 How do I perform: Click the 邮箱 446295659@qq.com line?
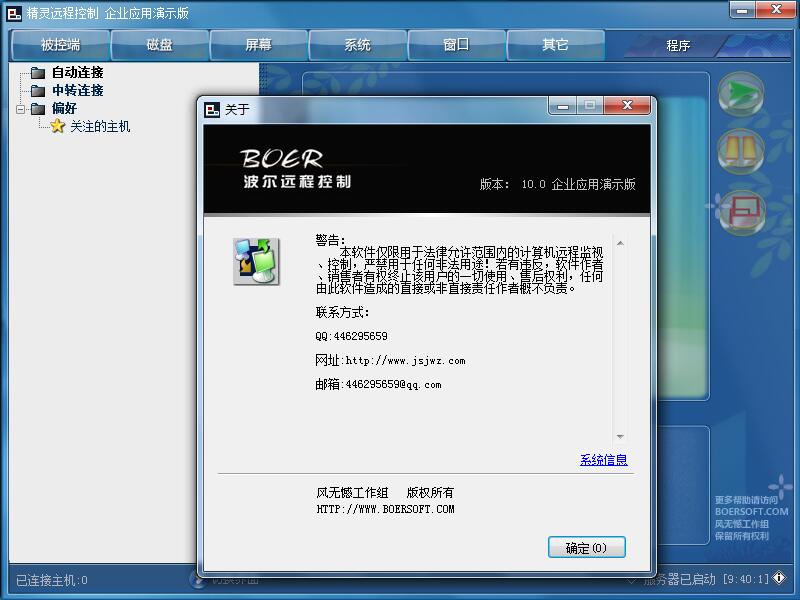tap(378, 384)
